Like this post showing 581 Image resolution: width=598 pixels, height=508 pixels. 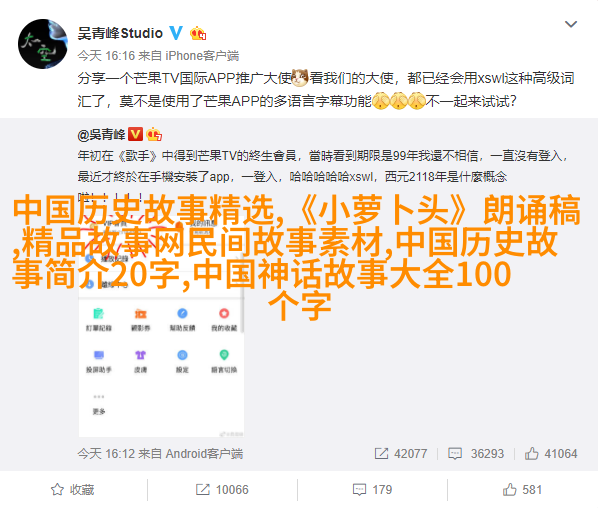pyautogui.click(x=522, y=490)
